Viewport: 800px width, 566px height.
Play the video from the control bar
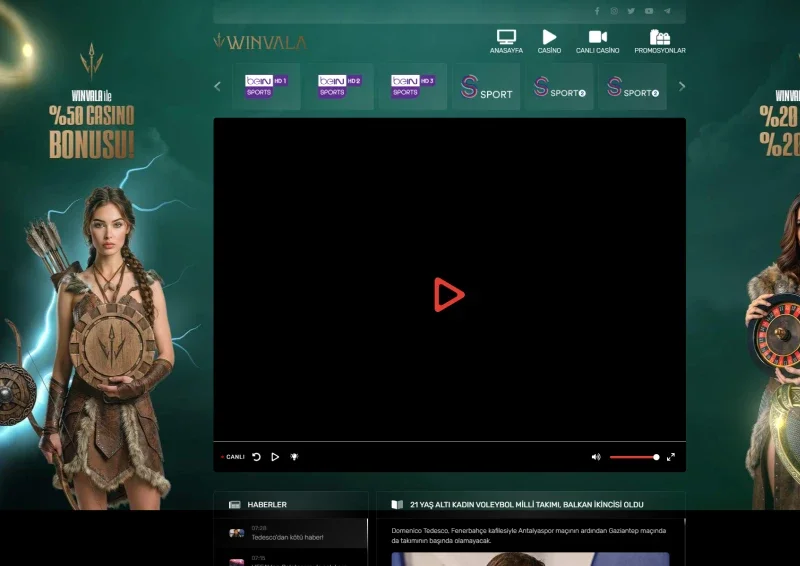click(275, 457)
